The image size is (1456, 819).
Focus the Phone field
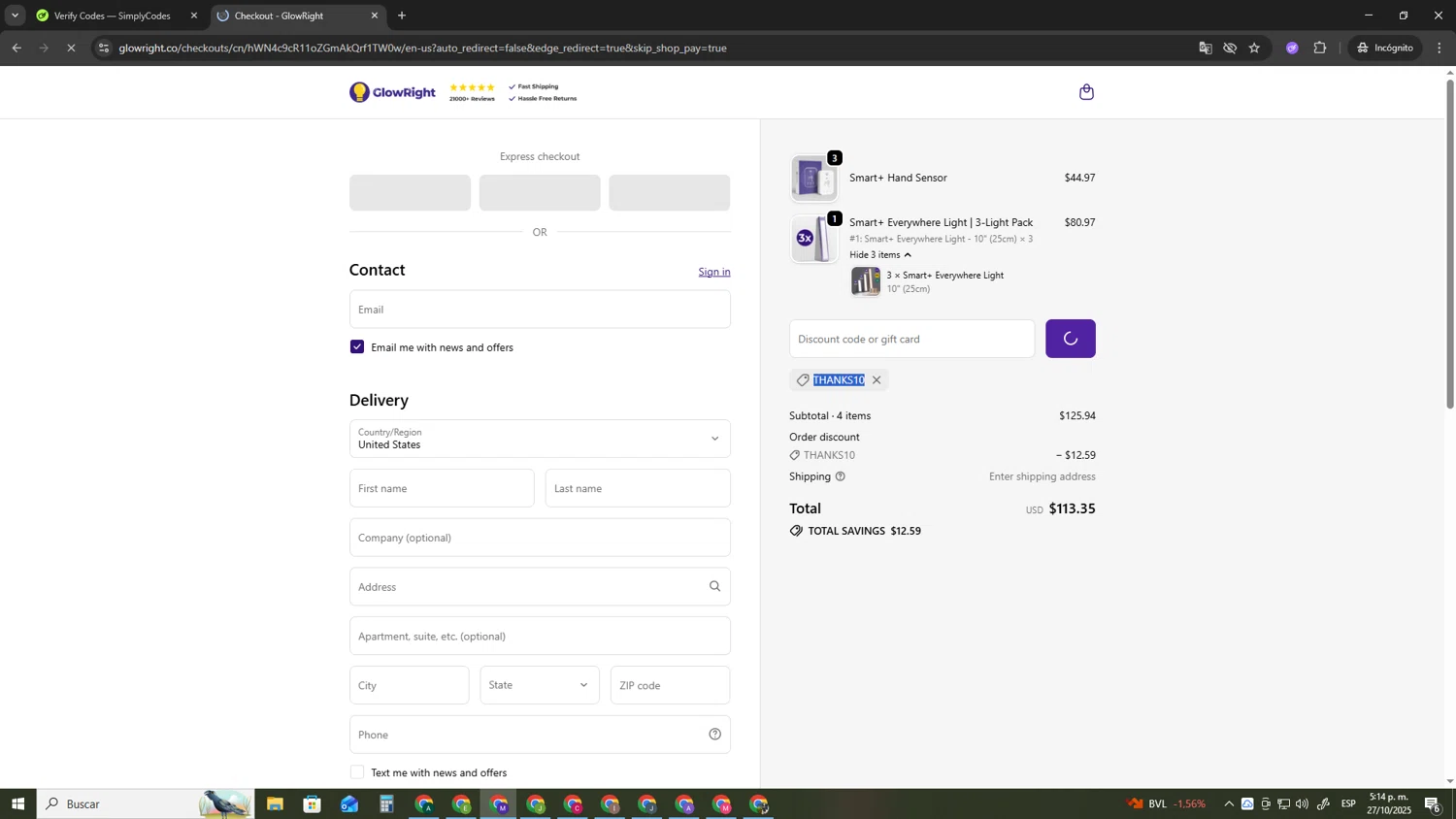(x=540, y=735)
